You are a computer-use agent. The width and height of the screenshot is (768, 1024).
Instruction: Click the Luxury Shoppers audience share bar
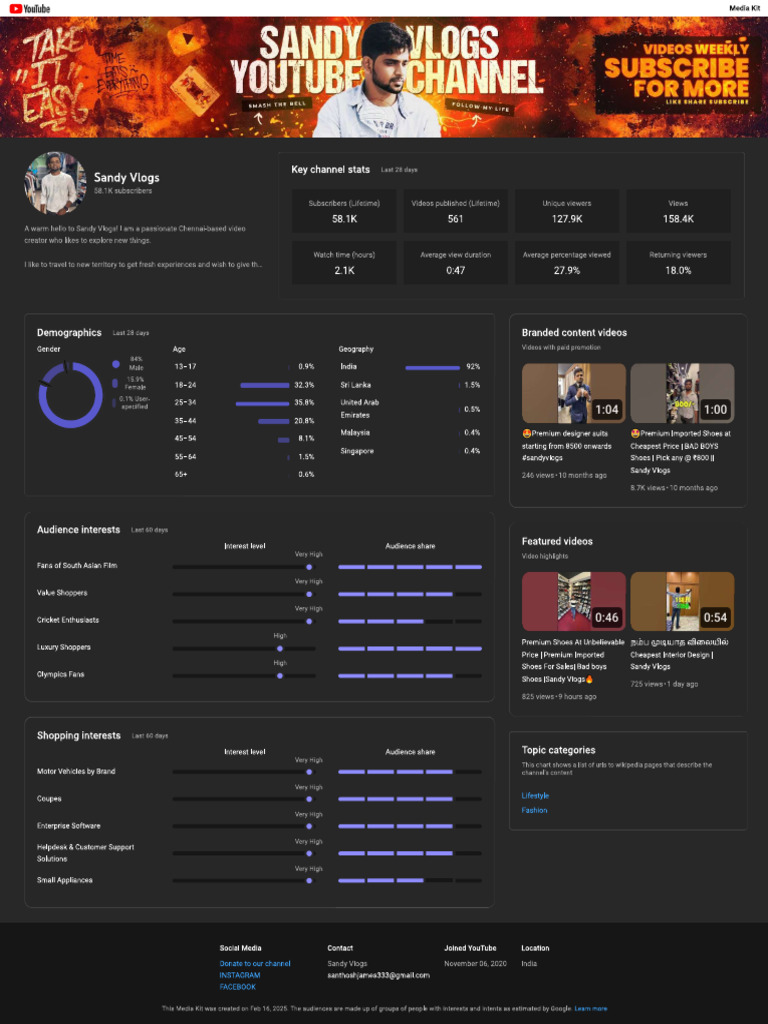point(410,648)
